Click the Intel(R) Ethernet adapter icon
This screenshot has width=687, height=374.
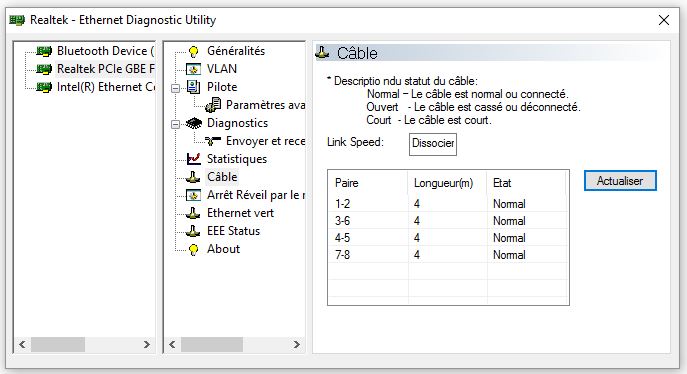(44, 87)
